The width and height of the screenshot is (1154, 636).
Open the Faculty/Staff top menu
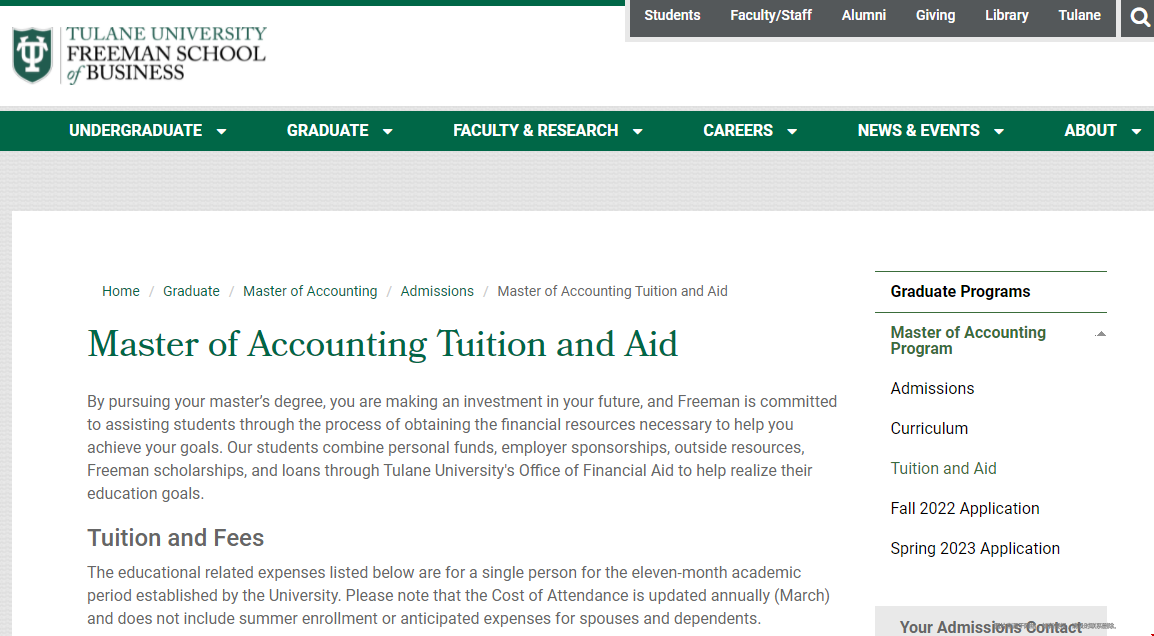click(771, 15)
